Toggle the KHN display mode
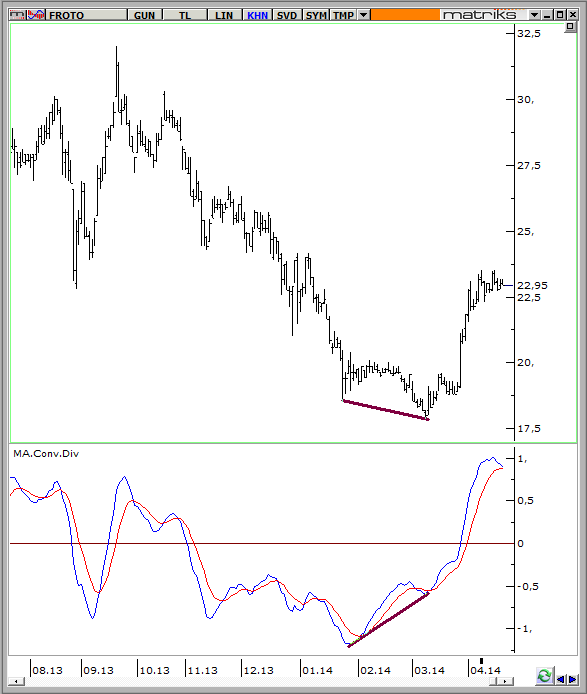This screenshot has width=587, height=694. click(258, 15)
